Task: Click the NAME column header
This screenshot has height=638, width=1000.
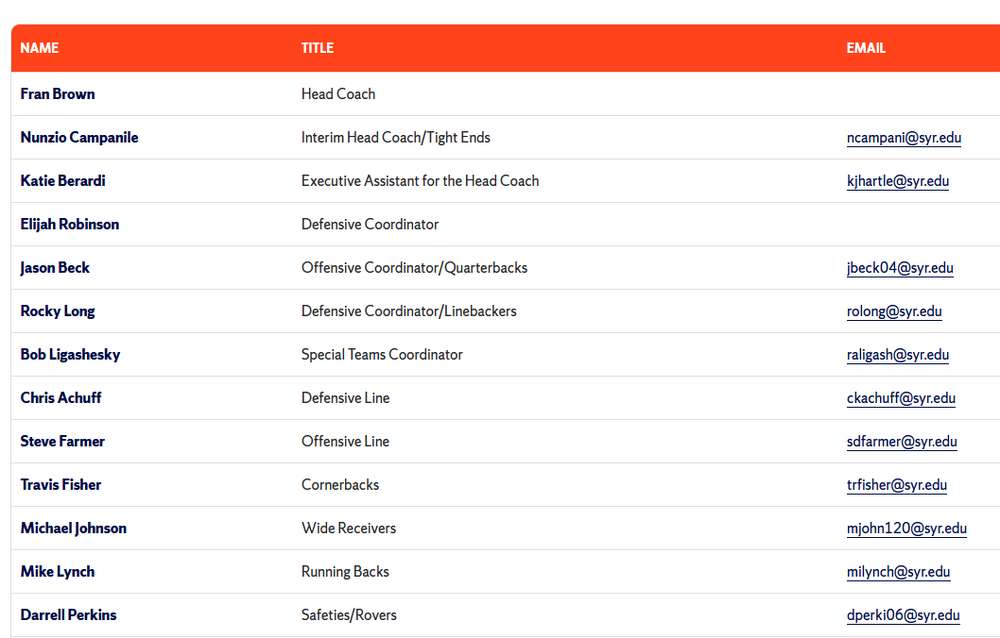Action: click(39, 48)
